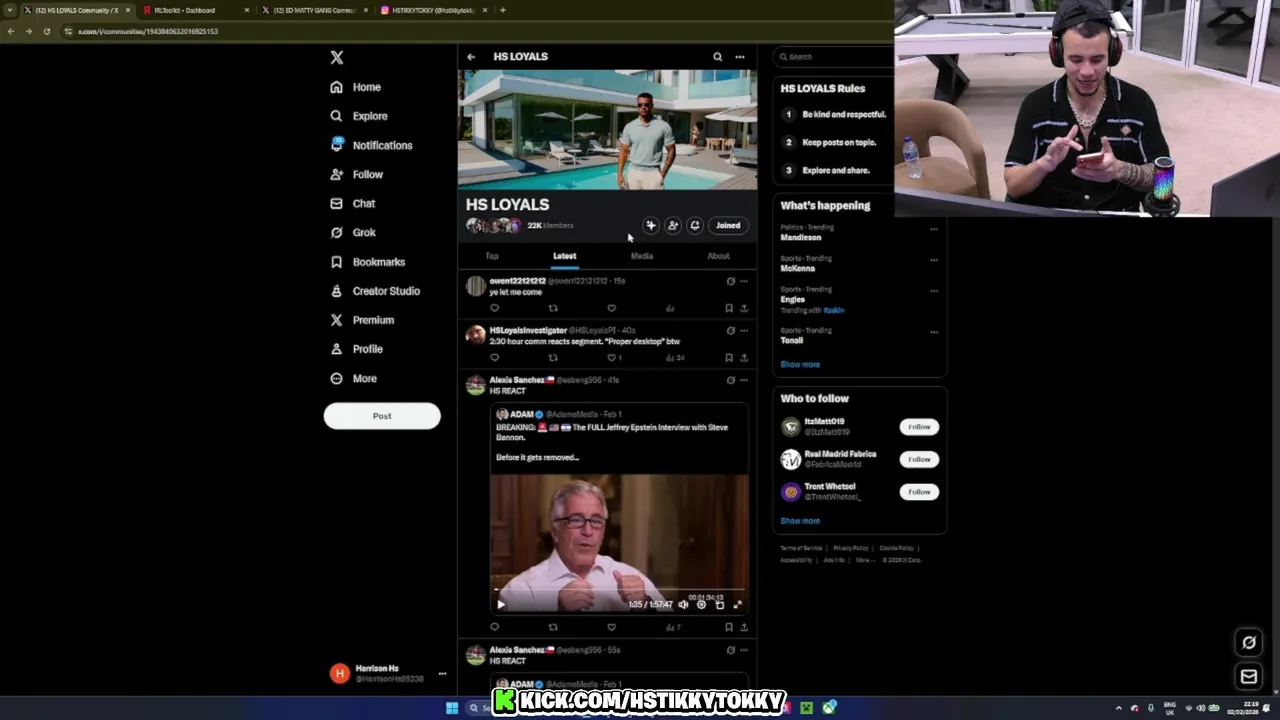
Task: Enter fullscreen on the embedded video
Action: (738, 604)
